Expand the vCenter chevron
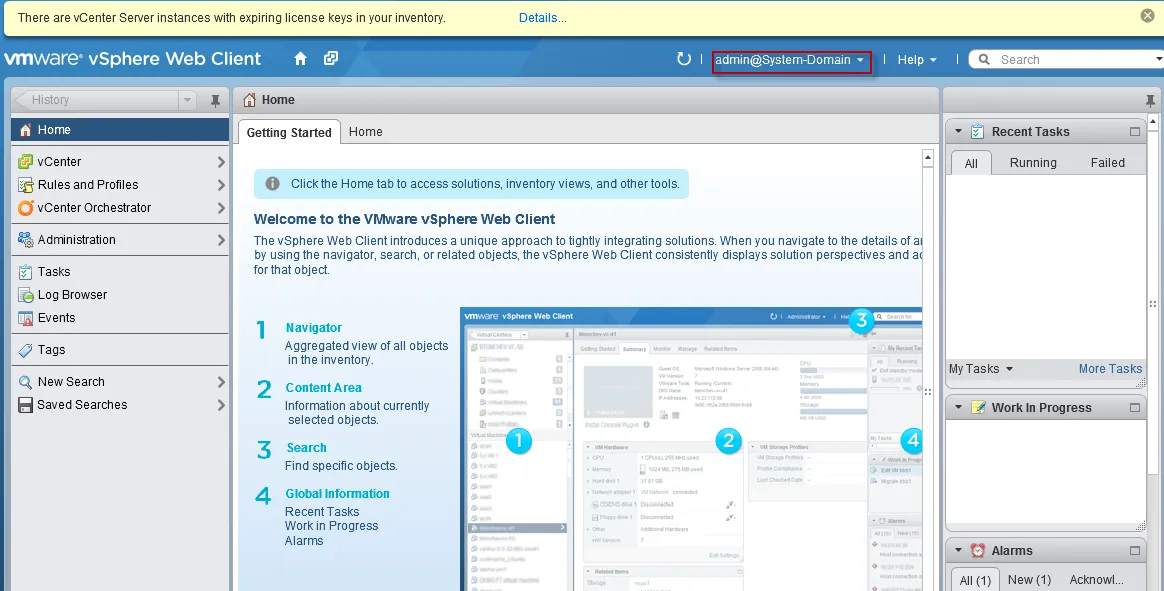This screenshot has width=1164, height=591. tap(220, 162)
